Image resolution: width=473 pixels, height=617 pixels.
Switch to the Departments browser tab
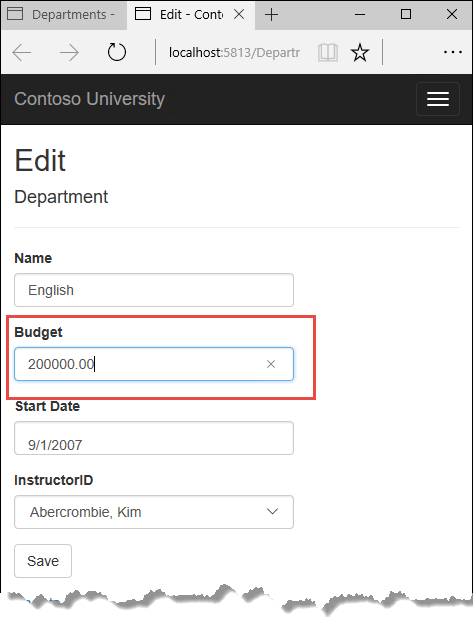pyautogui.click(x=64, y=15)
